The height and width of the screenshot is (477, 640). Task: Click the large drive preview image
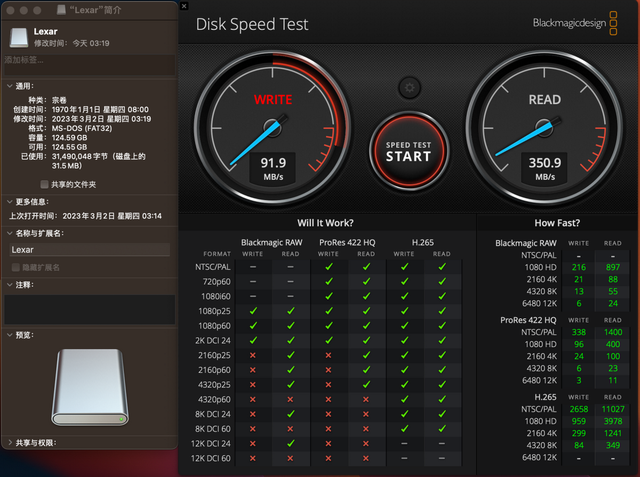point(90,387)
